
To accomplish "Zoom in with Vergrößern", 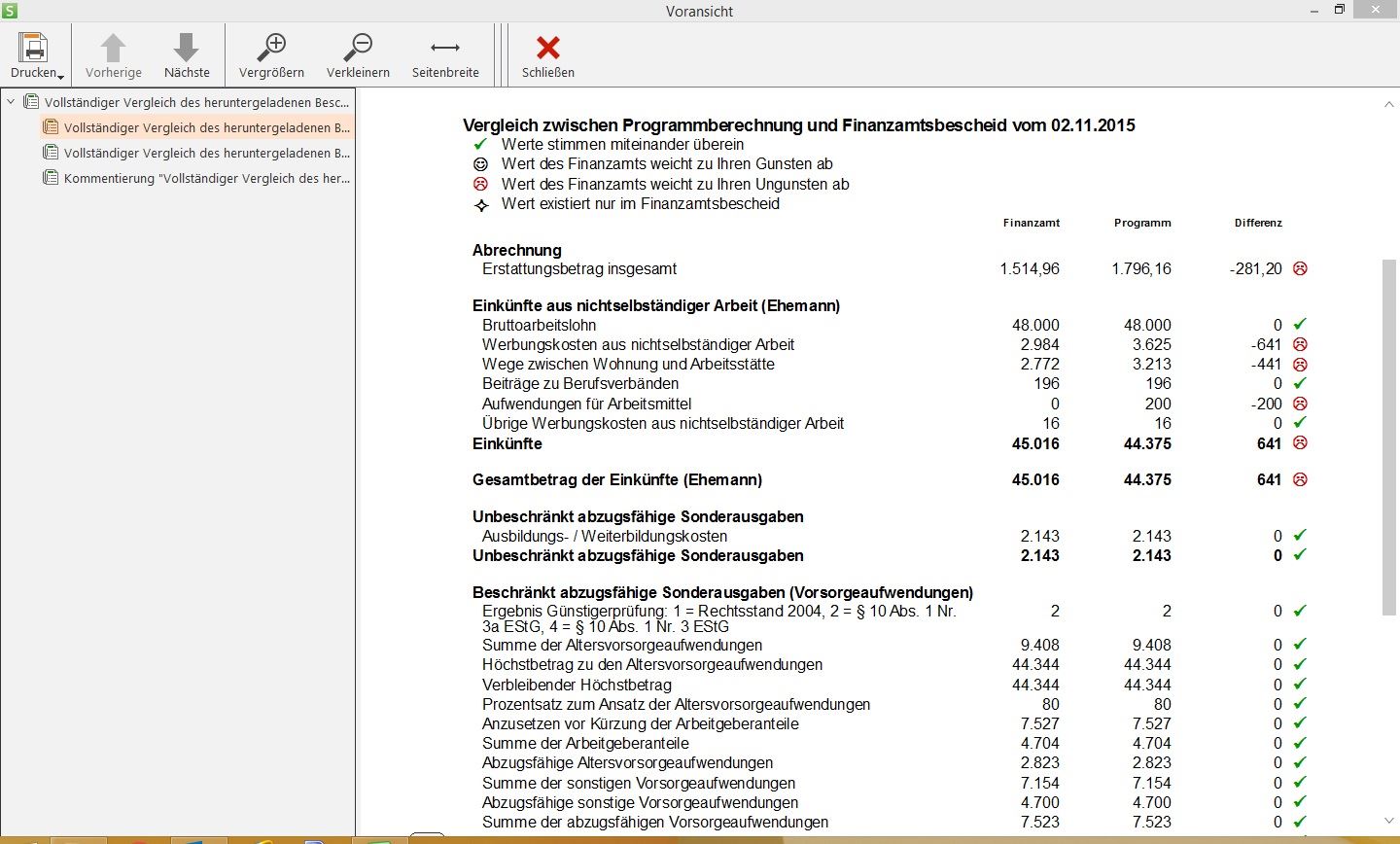I will tap(271, 55).
